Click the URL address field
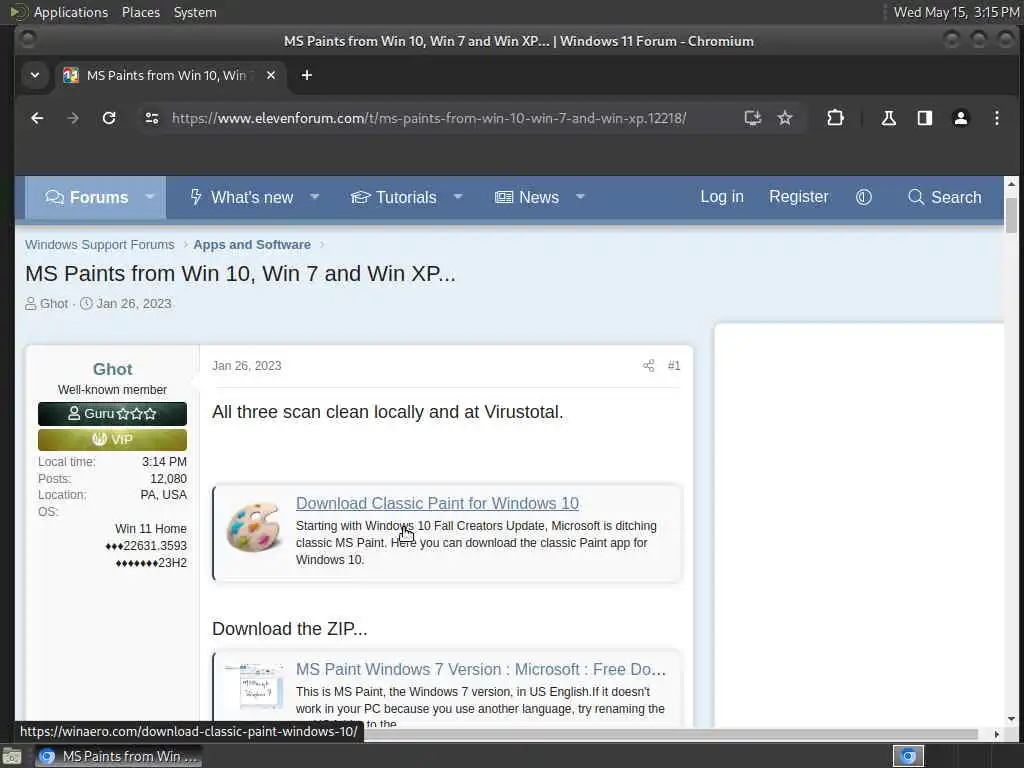 coord(428,118)
